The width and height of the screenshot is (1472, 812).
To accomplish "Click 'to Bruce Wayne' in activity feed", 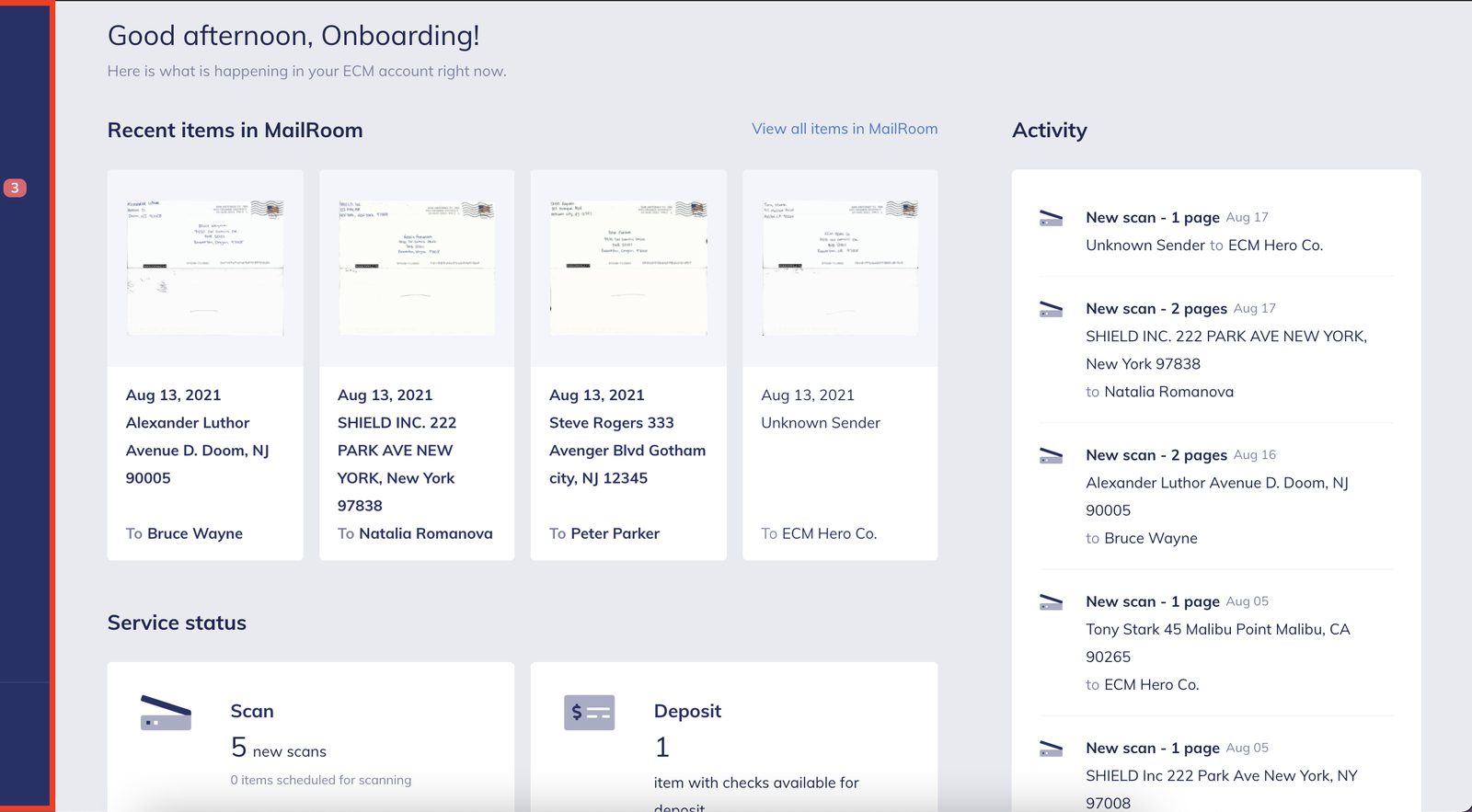I will (1142, 538).
